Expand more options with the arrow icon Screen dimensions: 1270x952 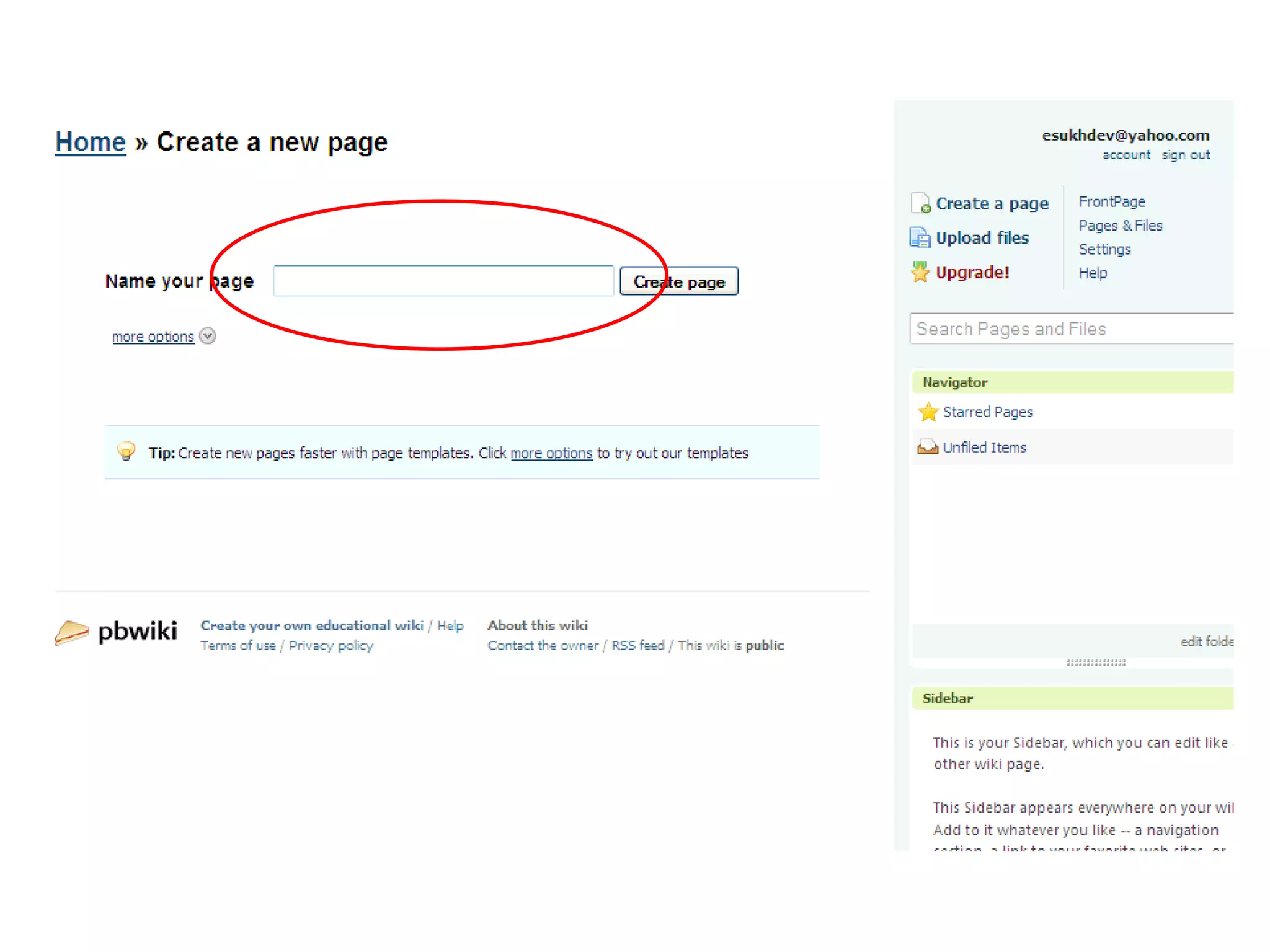[x=208, y=336]
